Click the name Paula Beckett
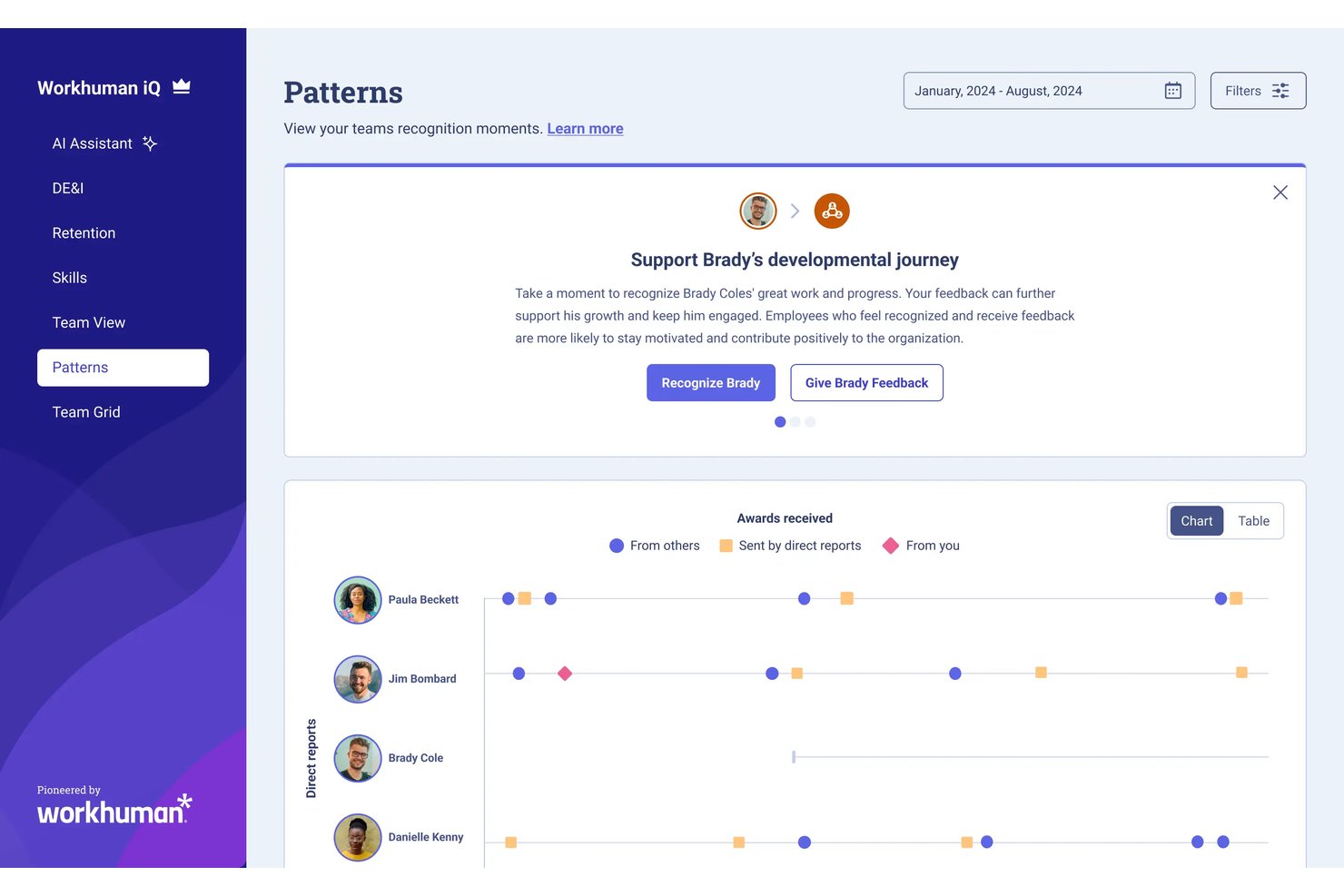This screenshot has width=1344, height=896. [x=423, y=600]
